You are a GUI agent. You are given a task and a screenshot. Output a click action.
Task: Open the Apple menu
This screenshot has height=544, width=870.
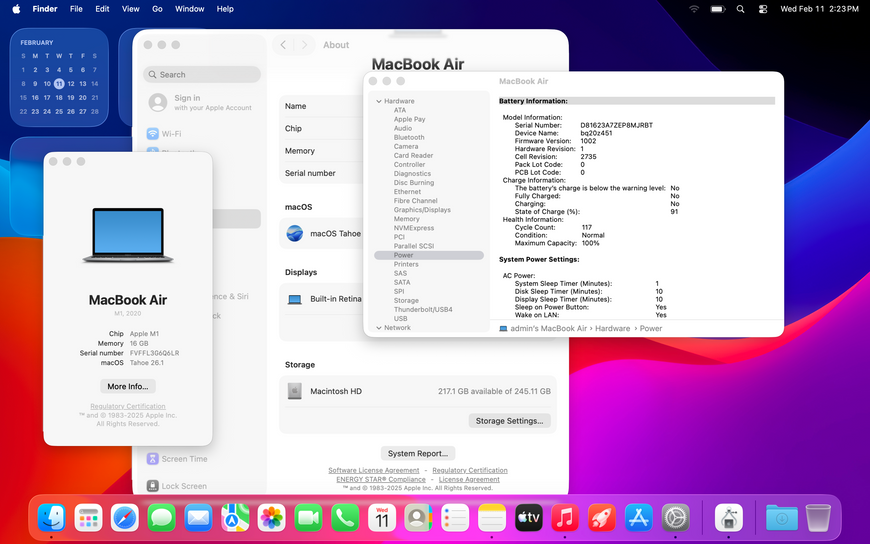(16, 9)
